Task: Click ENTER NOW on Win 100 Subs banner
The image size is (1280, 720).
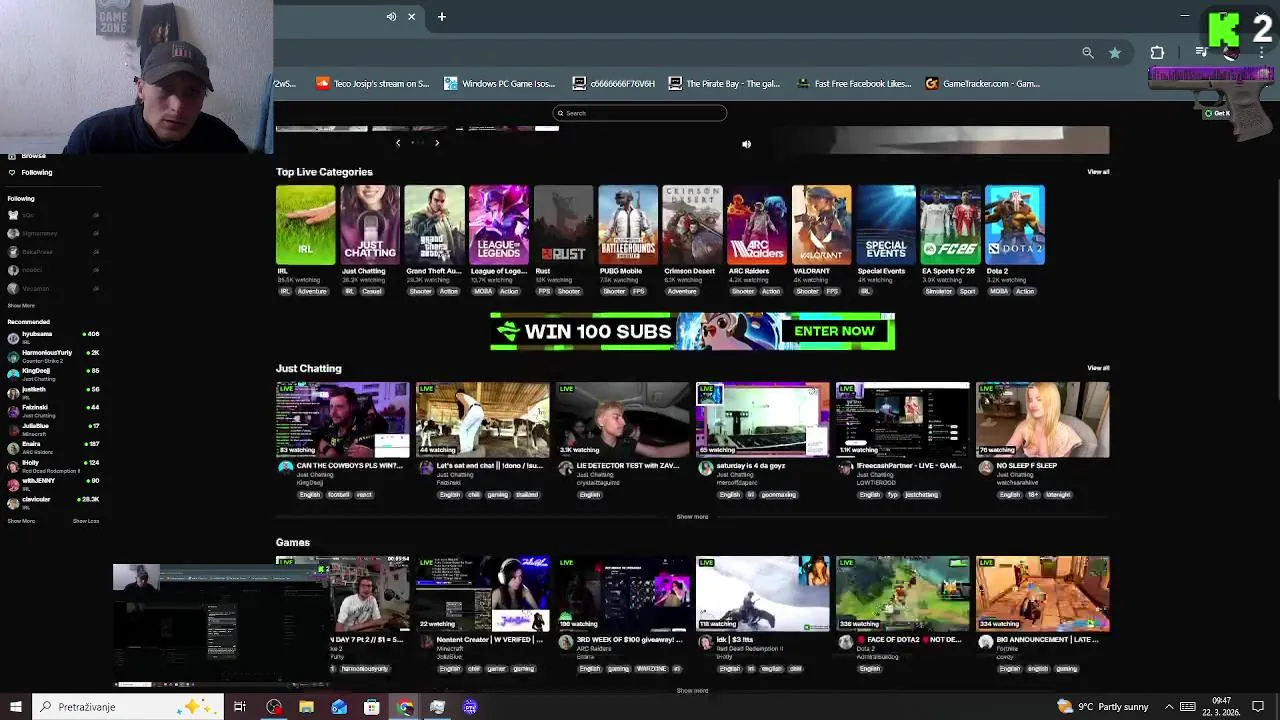Action: [834, 331]
